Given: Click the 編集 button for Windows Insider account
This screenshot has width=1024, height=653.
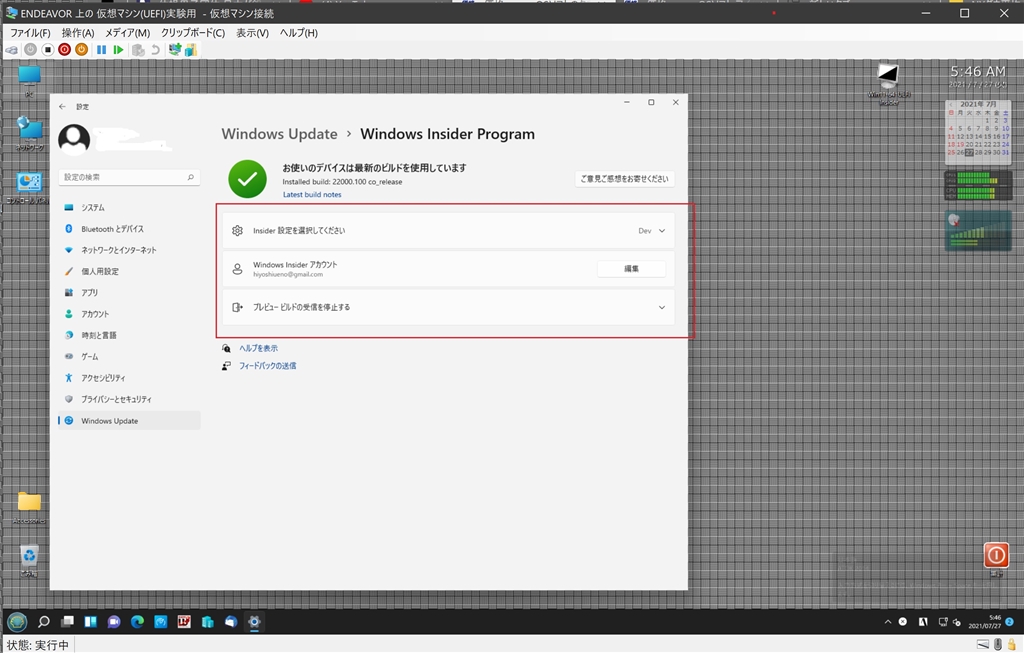Looking at the screenshot, I should tap(632, 268).
